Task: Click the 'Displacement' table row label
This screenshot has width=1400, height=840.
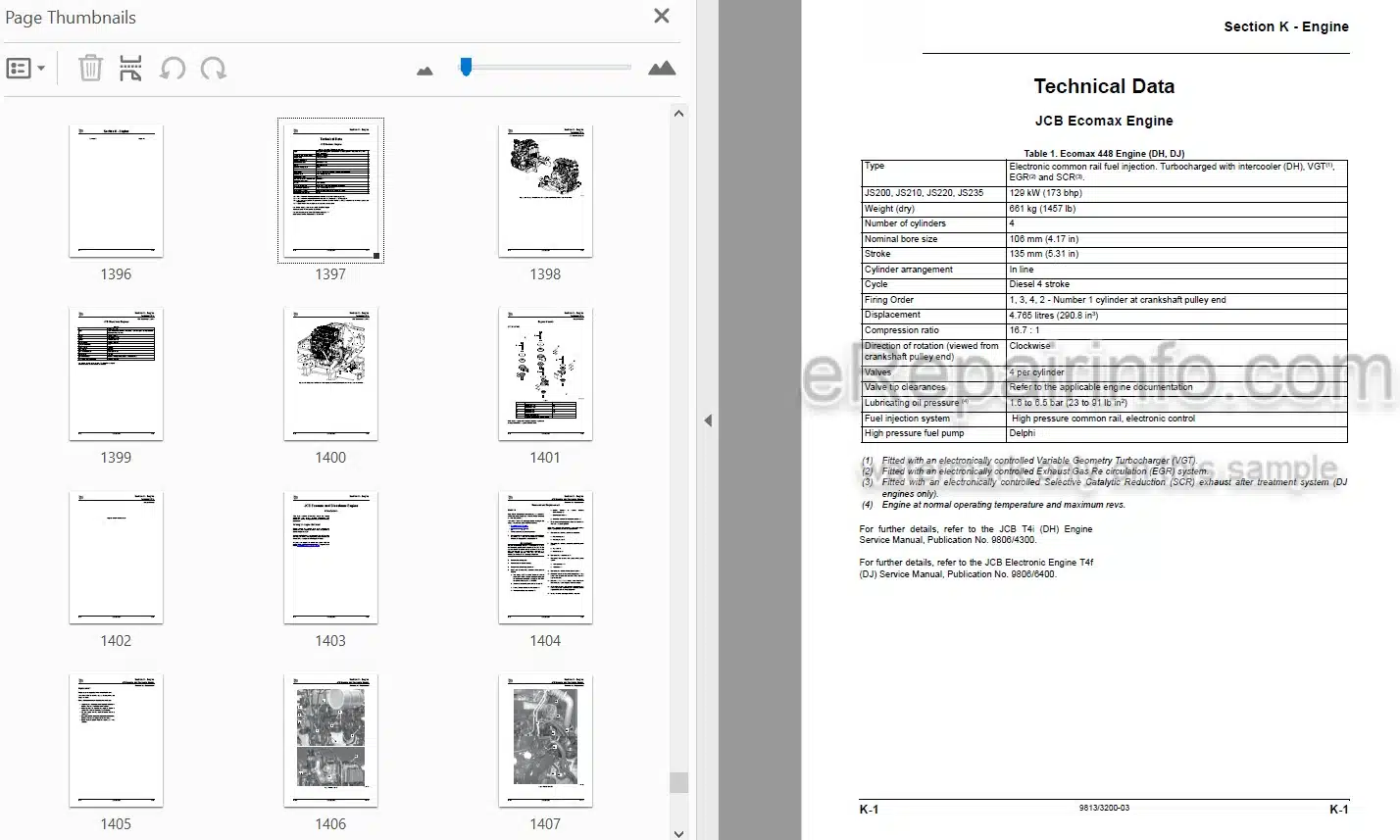Action: [892, 315]
